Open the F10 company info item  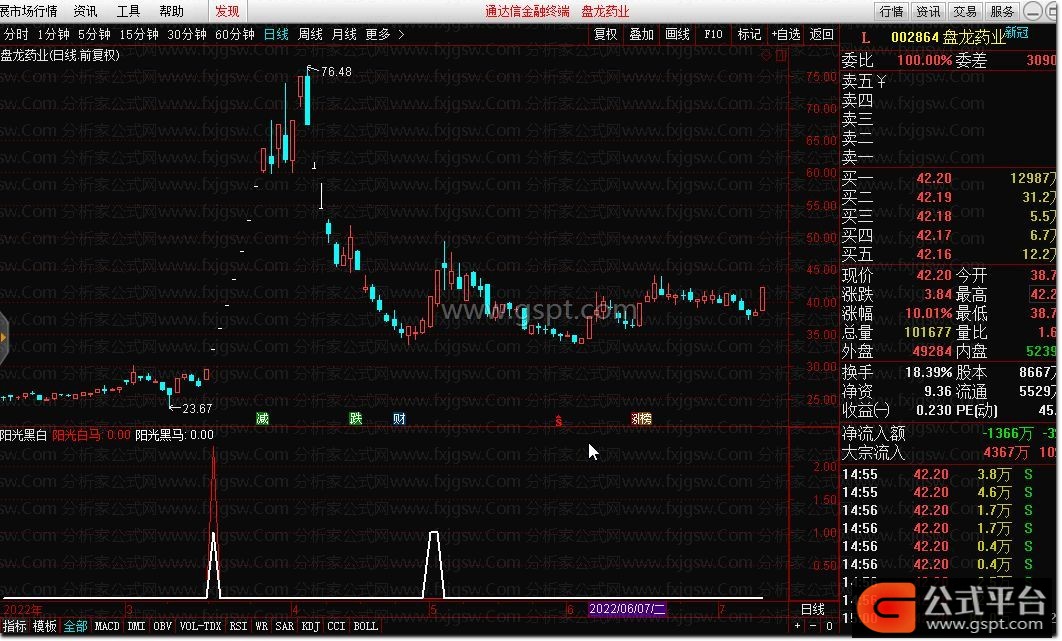[713, 34]
